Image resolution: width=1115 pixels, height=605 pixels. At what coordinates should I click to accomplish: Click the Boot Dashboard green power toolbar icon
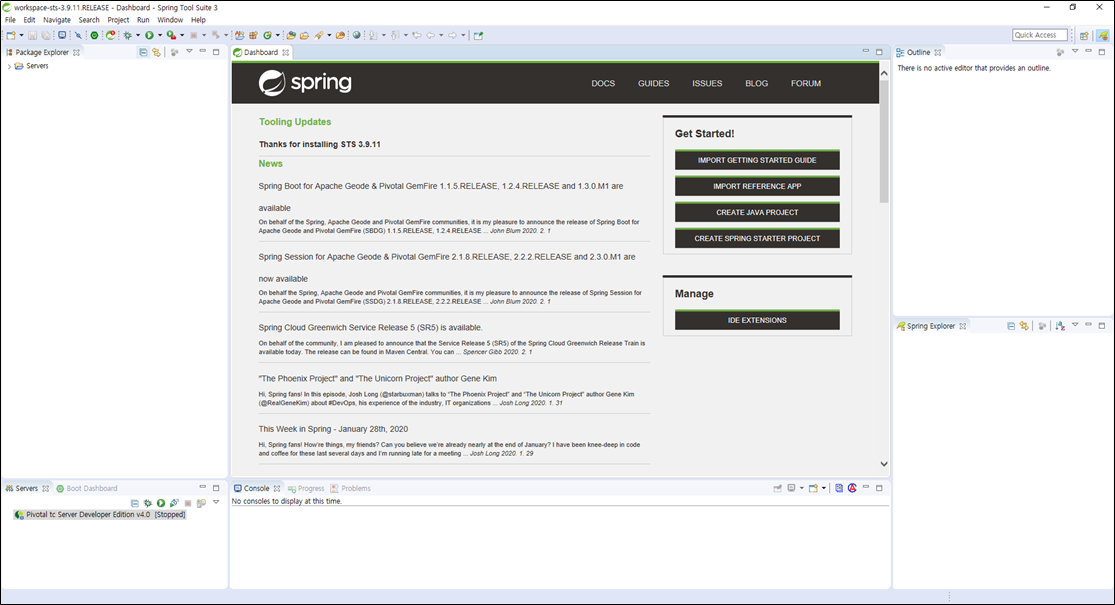[94, 35]
